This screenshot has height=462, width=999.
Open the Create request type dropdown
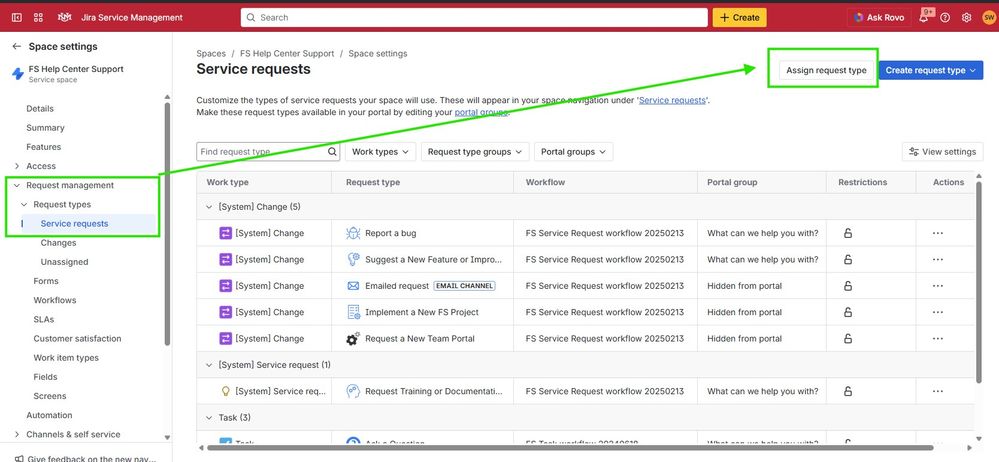tap(931, 70)
